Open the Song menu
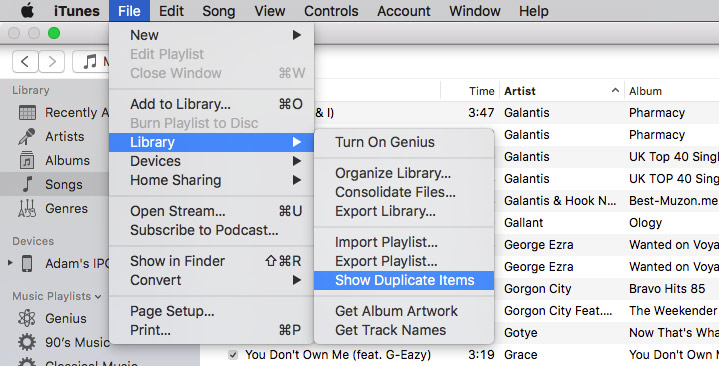Image resolution: width=719 pixels, height=366 pixels. point(219,11)
